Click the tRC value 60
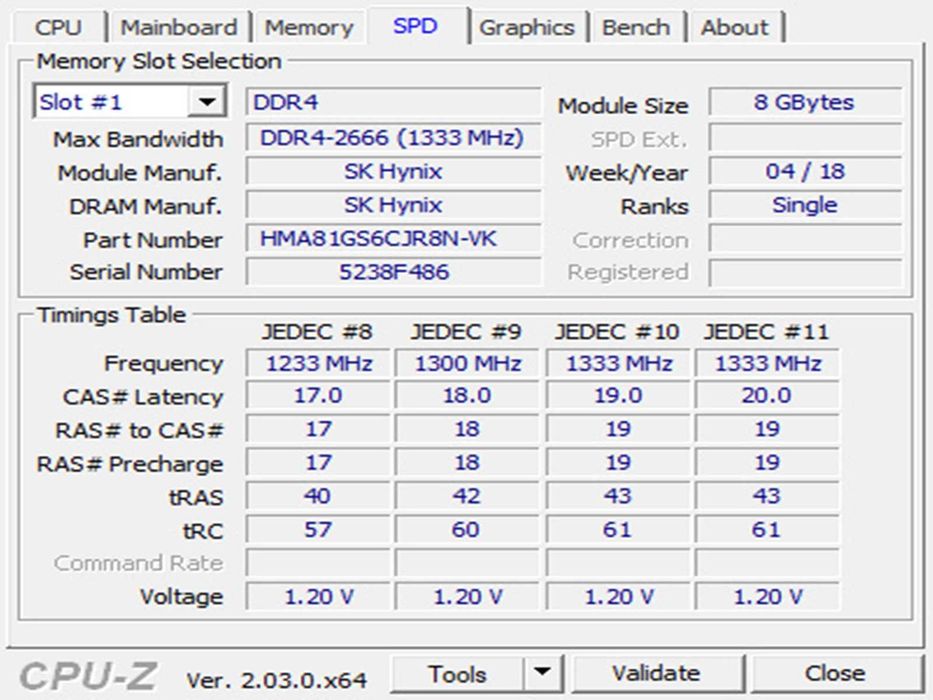The width and height of the screenshot is (933, 700). point(467,529)
